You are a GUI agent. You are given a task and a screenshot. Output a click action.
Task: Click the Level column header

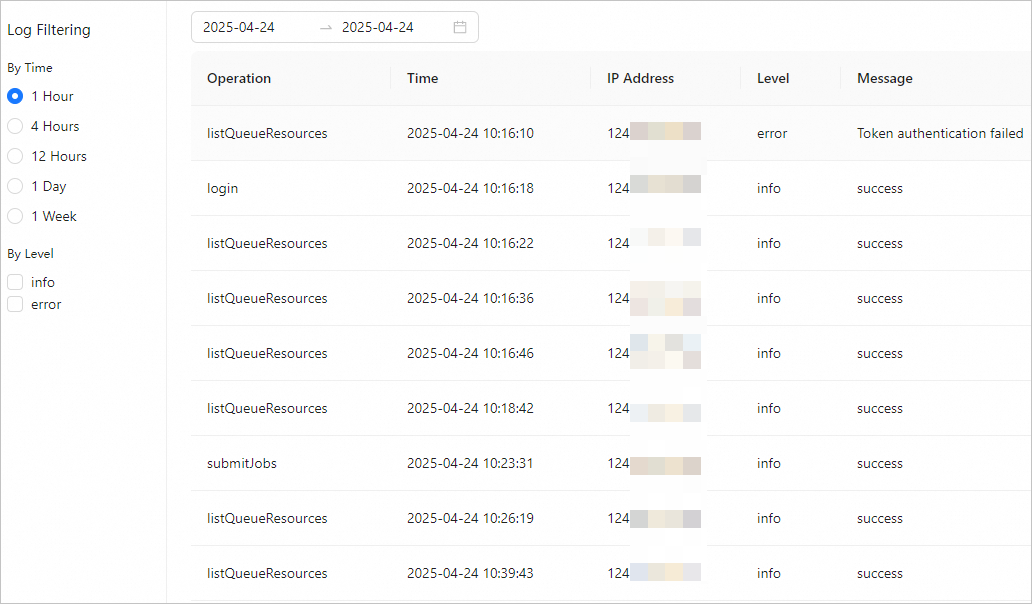773,78
